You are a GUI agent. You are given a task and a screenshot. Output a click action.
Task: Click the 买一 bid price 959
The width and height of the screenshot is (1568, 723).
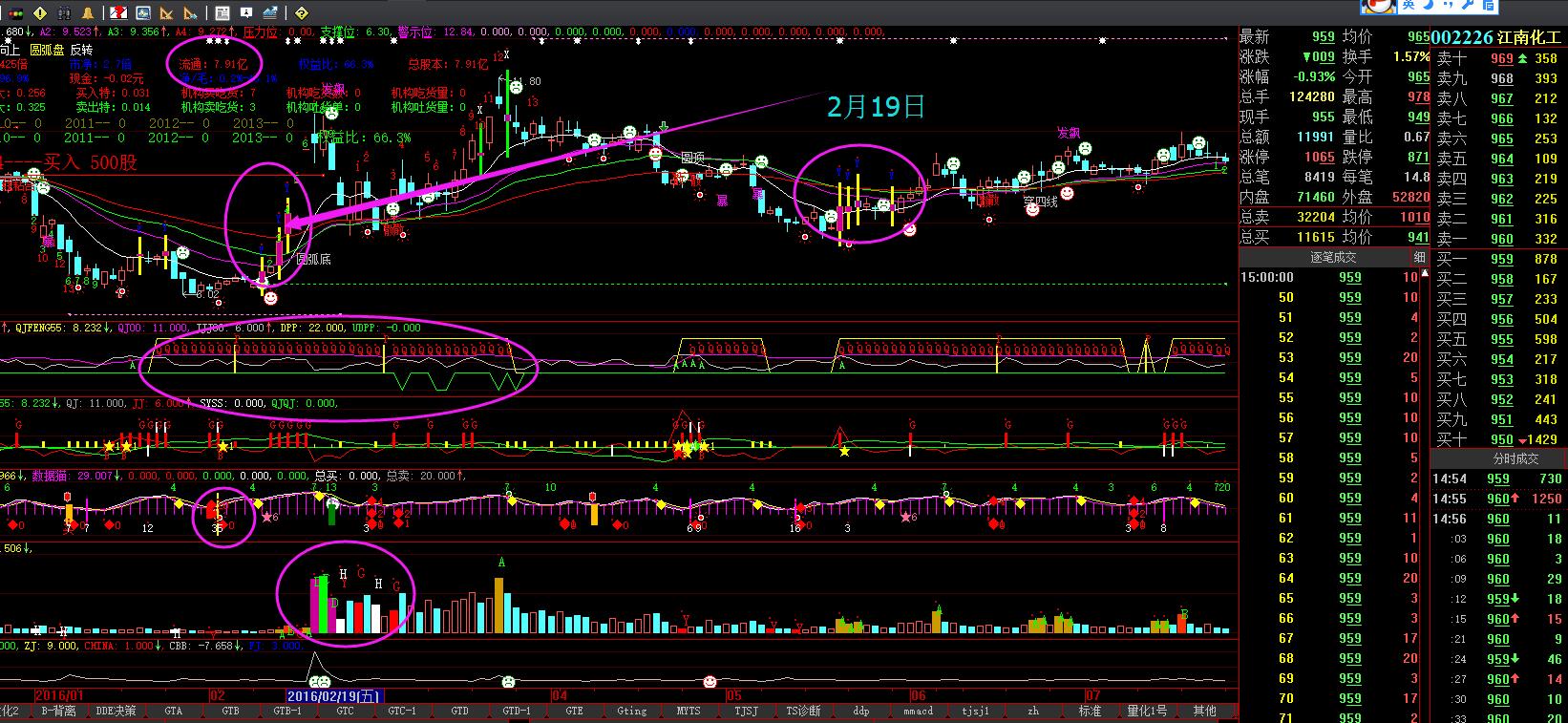pyautogui.click(x=1501, y=259)
